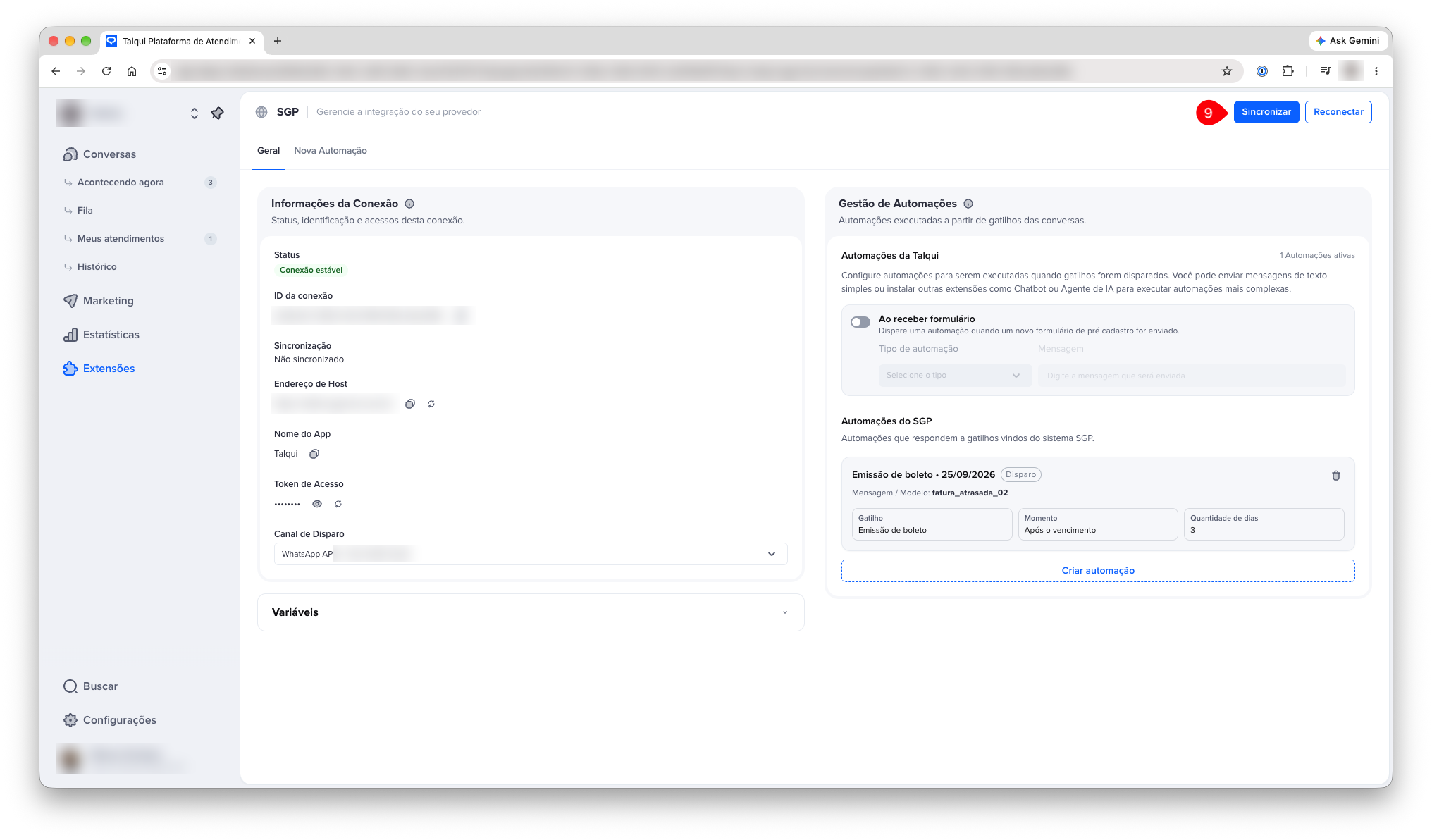1432x840 pixels.
Task: Show info for Informações da Conexão
Action: click(x=409, y=204)
